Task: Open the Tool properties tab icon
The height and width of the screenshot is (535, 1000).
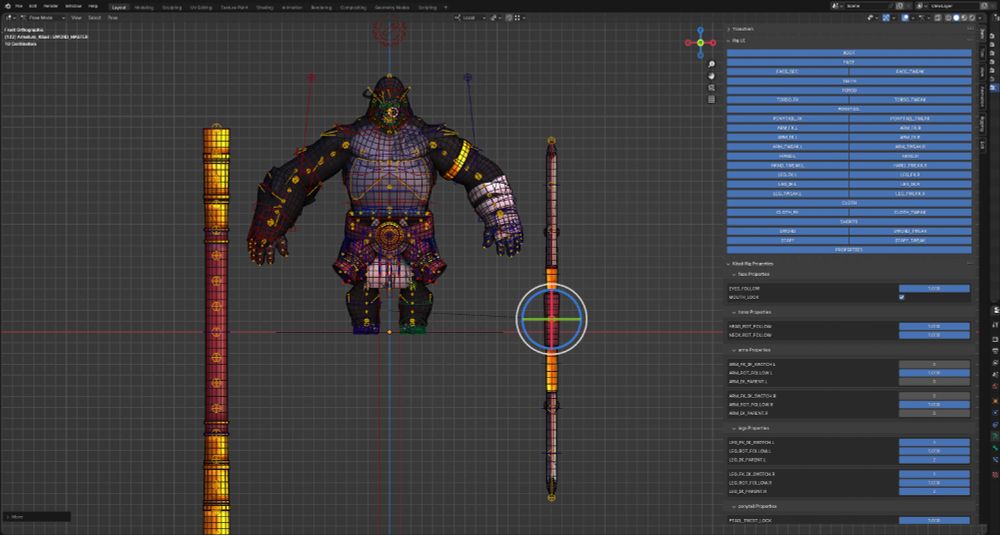Action: (995, 325)
